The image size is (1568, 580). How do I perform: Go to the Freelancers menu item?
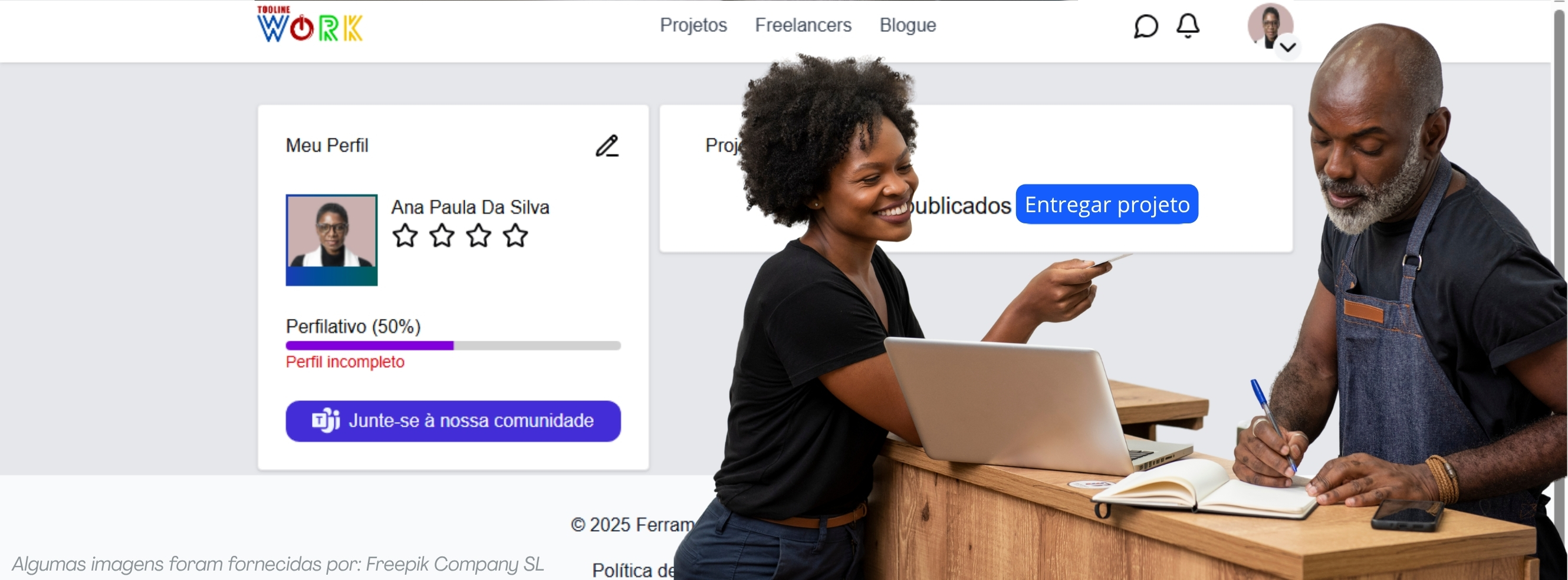click(x=803, y=25)
